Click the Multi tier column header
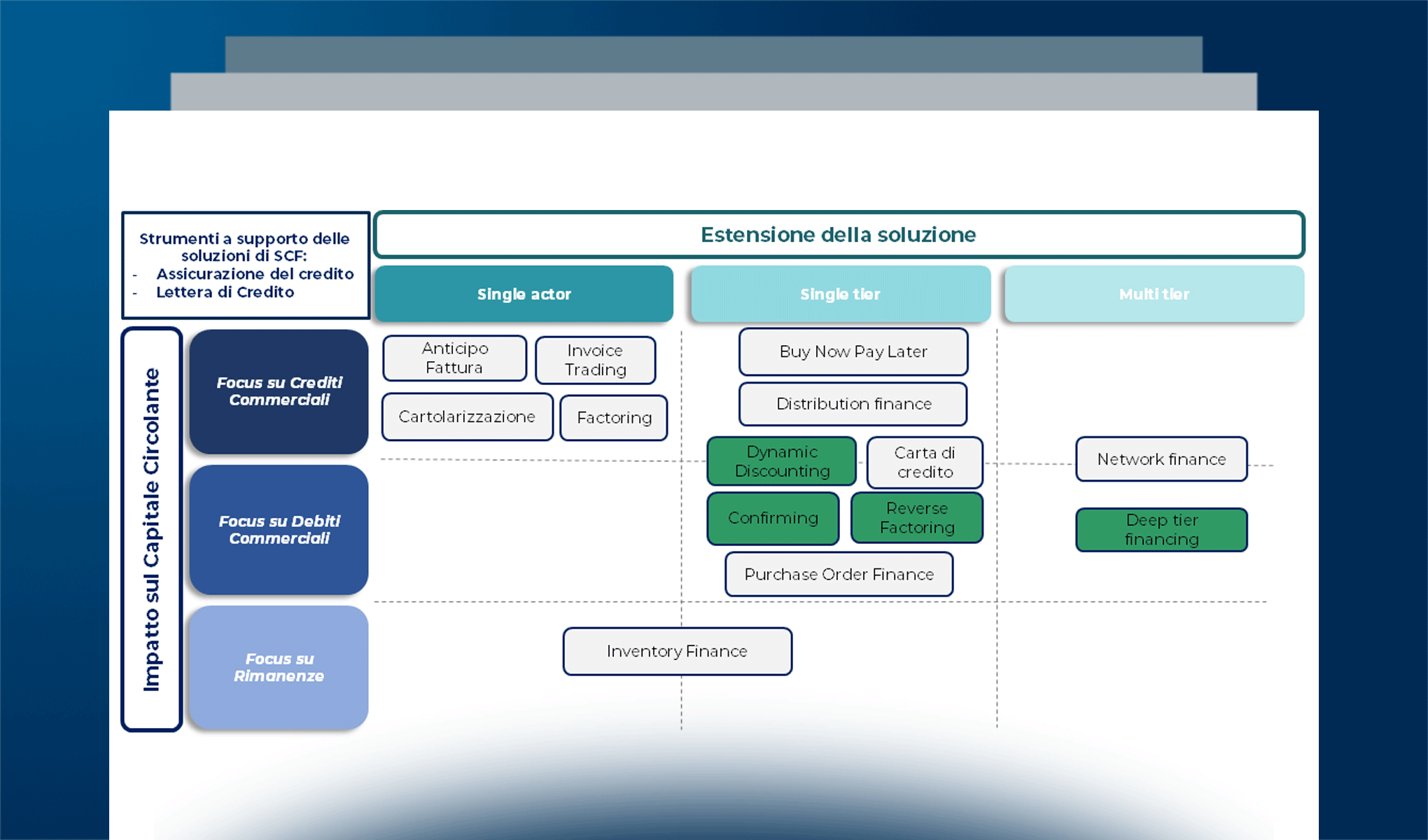This screenshot has width=1428, height=840. click(x=1154, y=294)
